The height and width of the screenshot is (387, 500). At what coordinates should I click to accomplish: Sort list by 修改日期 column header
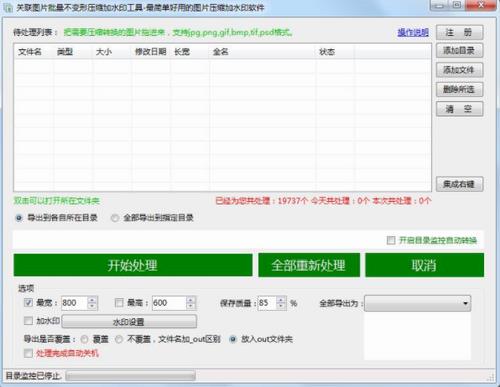pyautogui.click(x=151, y=52)
